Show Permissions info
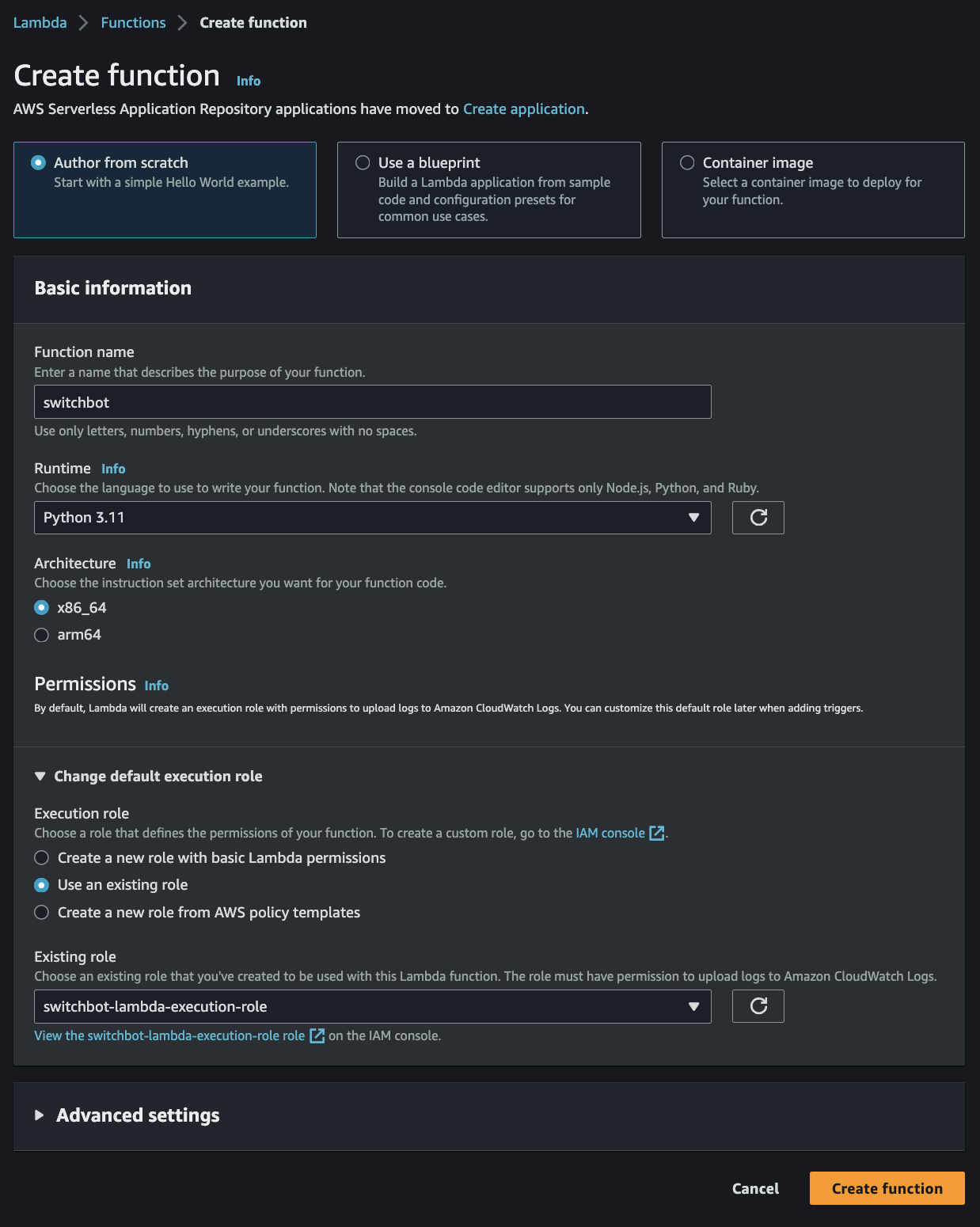Image resolution: width=980 pixels, height=1227 pixels. (x=156, y=686)
